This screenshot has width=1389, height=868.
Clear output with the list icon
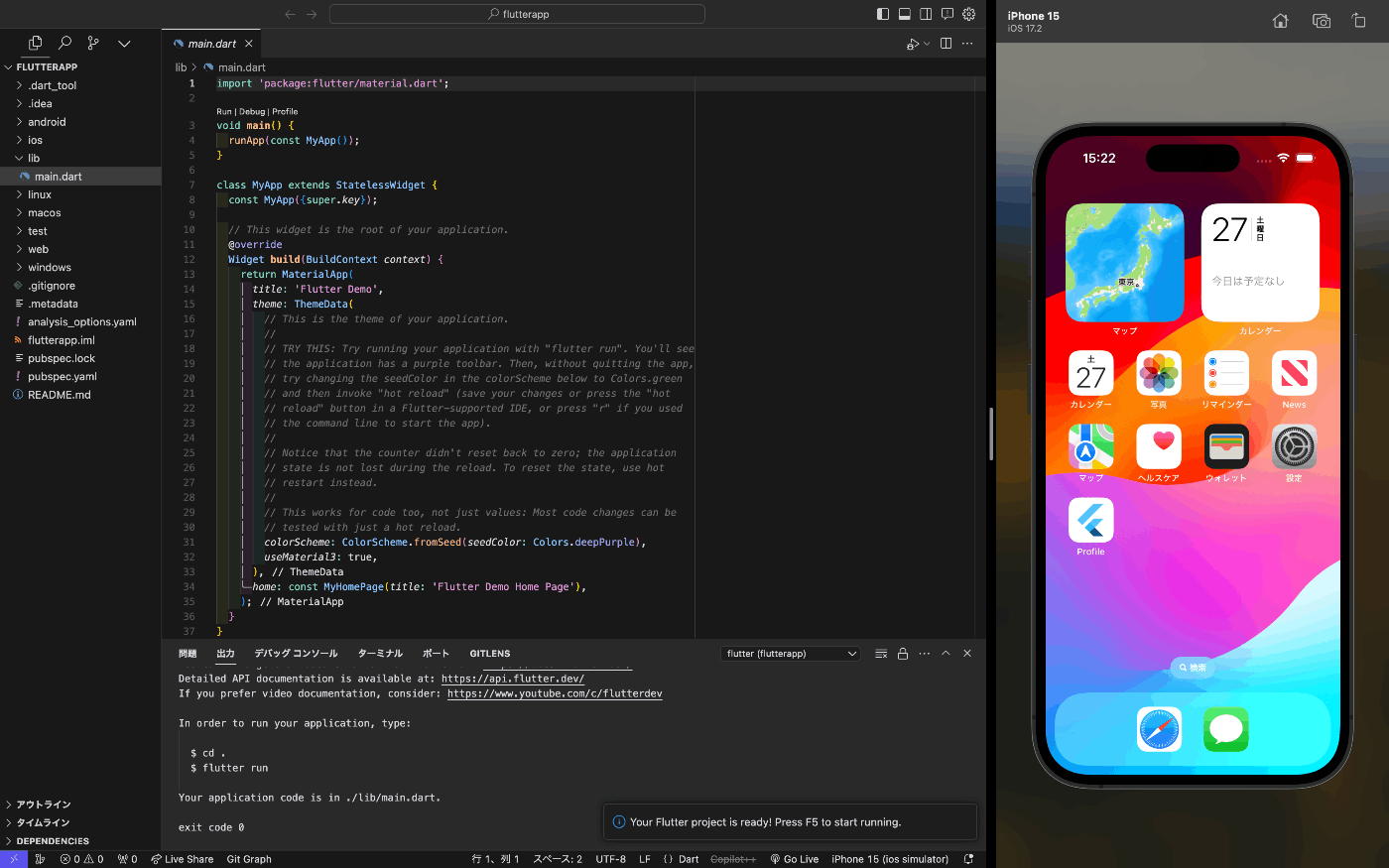point(881,654)
